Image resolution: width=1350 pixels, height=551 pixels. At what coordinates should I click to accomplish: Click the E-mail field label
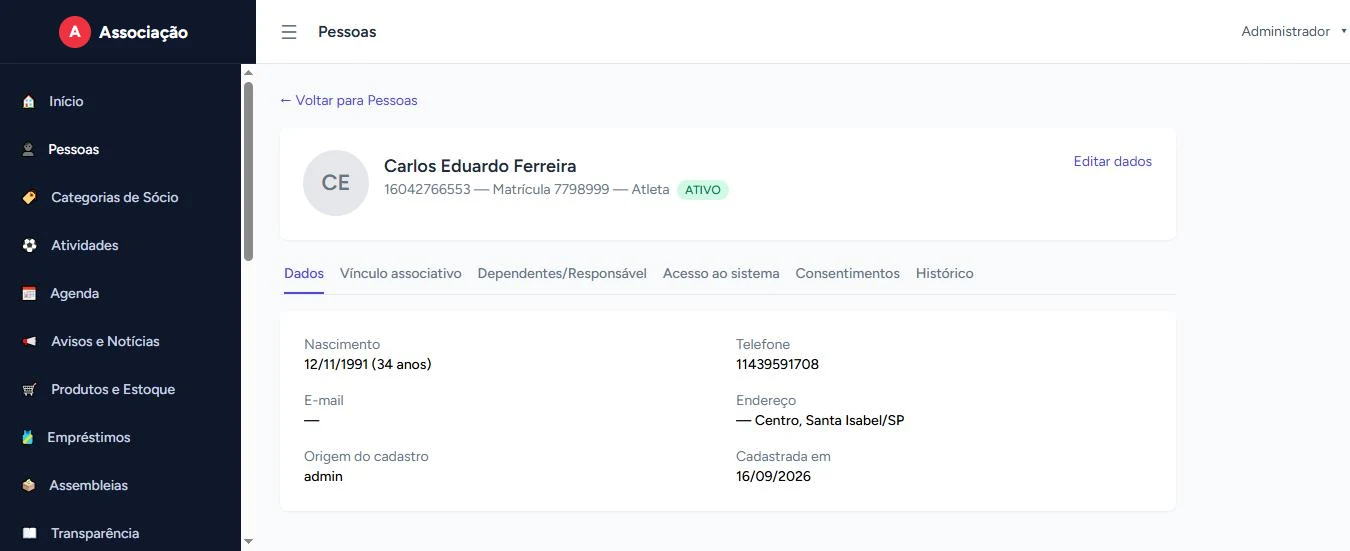pos(324,400)
